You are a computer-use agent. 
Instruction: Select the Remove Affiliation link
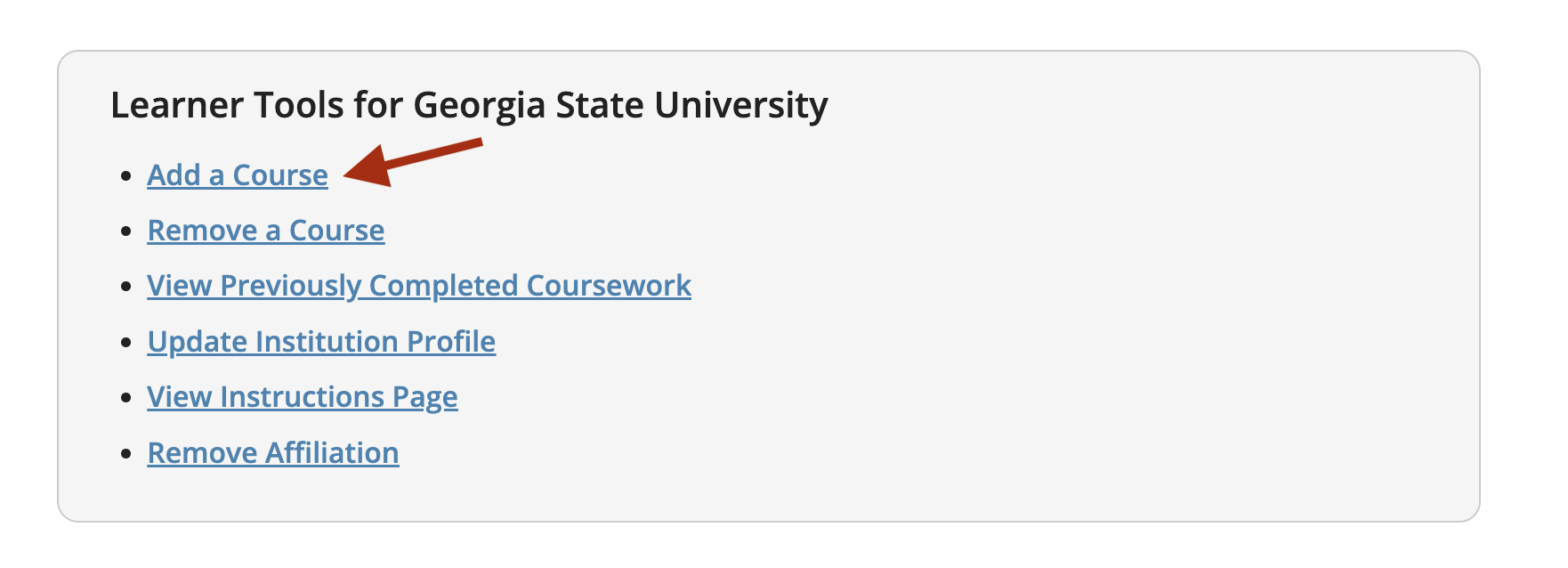click(273, 453)
